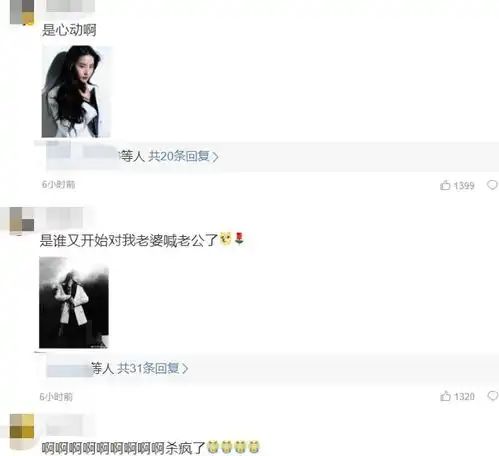This screenshot has width=499, height=456.
Task: Expand the 共20条回复 replies
Action: pos(179,156)
